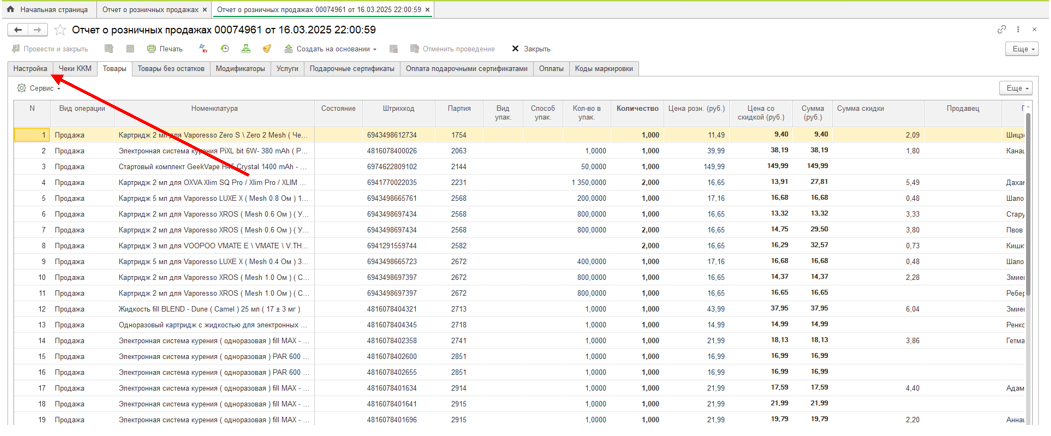Click the clock icon in toolbar
Viewport: 1051px width, 436px height.
225,49
